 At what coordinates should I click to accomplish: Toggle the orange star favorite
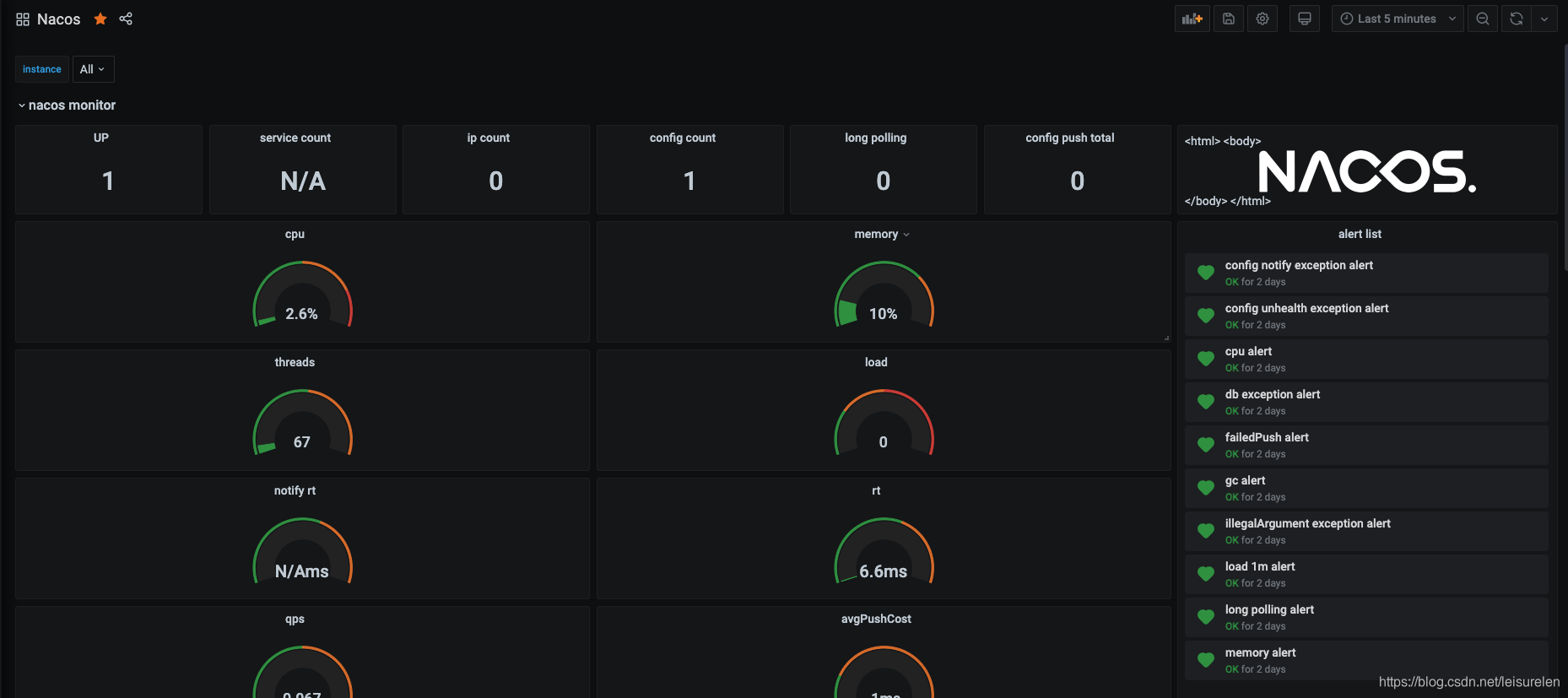[100, 19]
